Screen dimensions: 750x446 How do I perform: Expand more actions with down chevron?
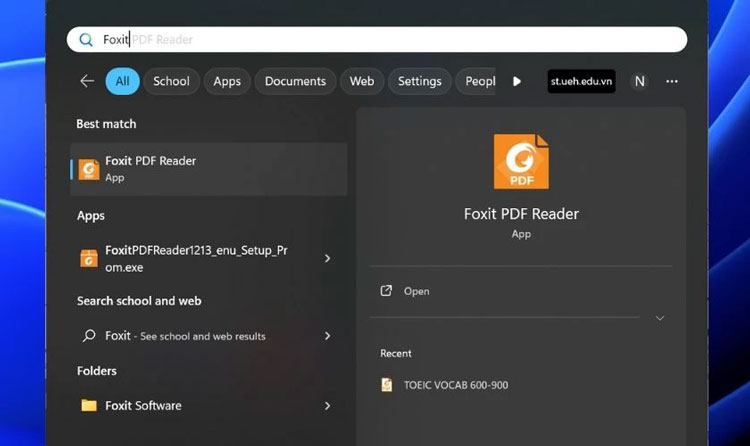click(x=660, y=318)
